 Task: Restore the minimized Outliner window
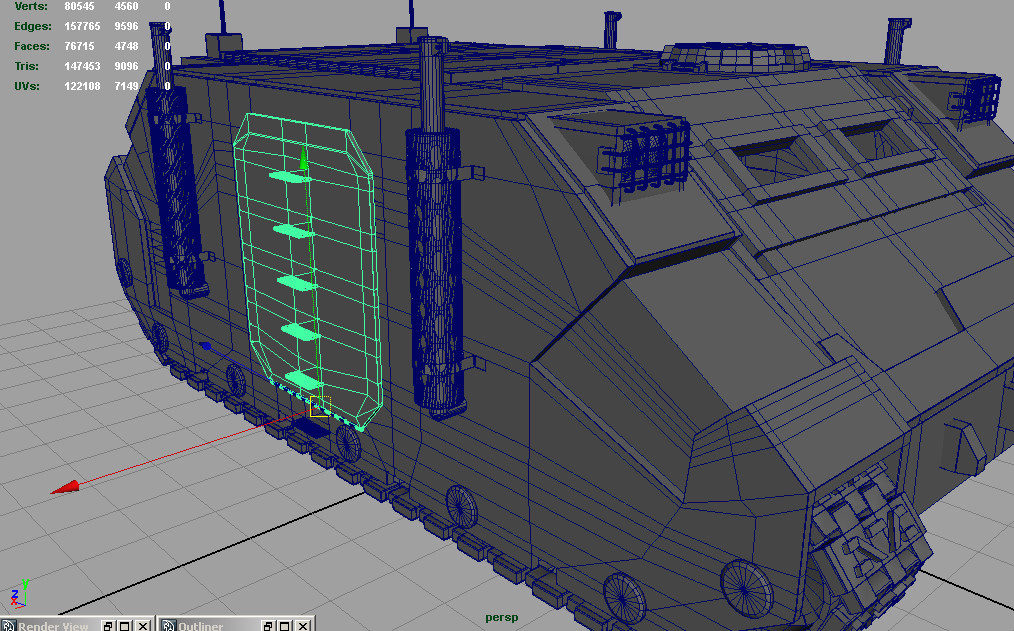268,626
